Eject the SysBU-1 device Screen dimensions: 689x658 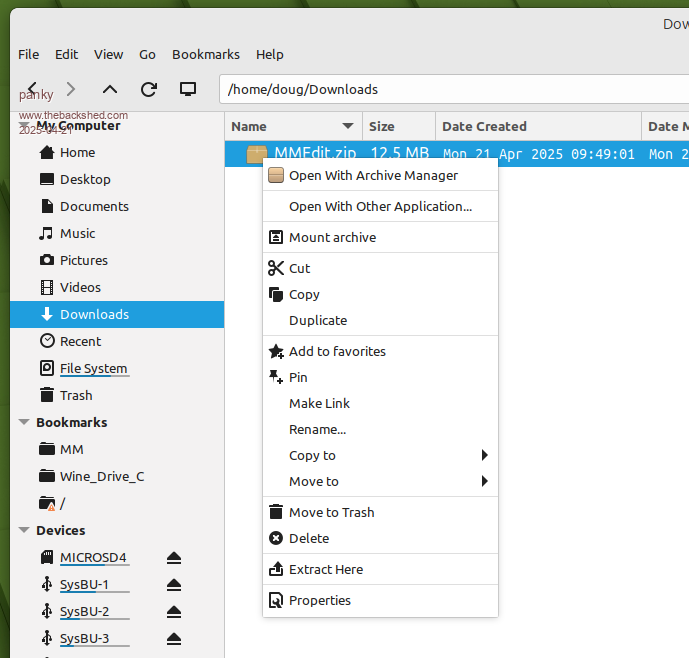click(173, 584)
